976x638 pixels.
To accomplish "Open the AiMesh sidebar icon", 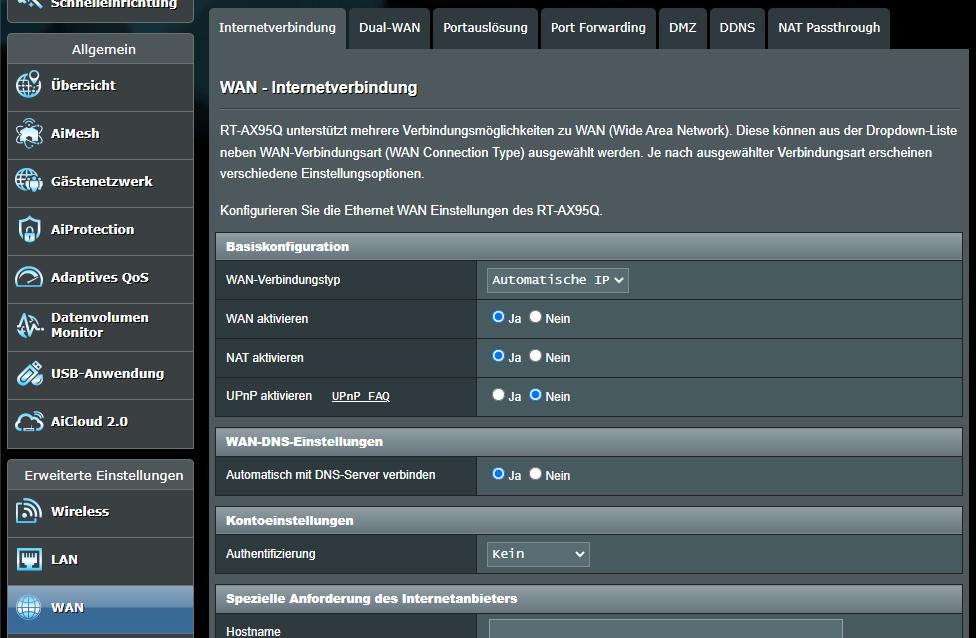I will tap(29, 133).
